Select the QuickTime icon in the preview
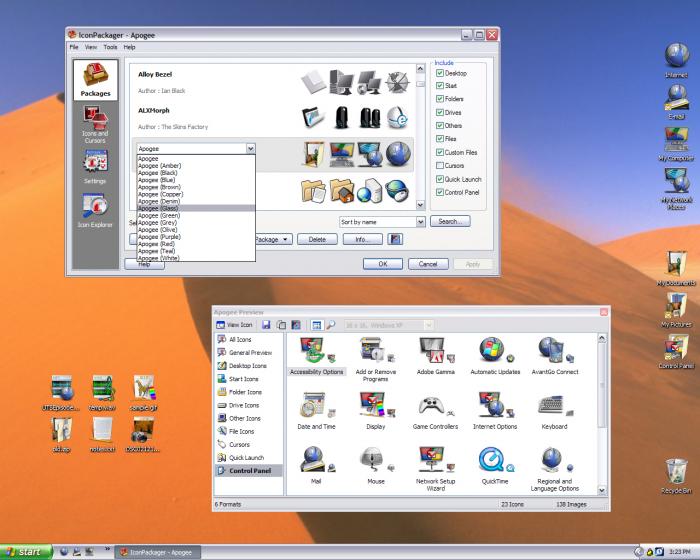Viewport: 700px width, 560px height. 495,465
